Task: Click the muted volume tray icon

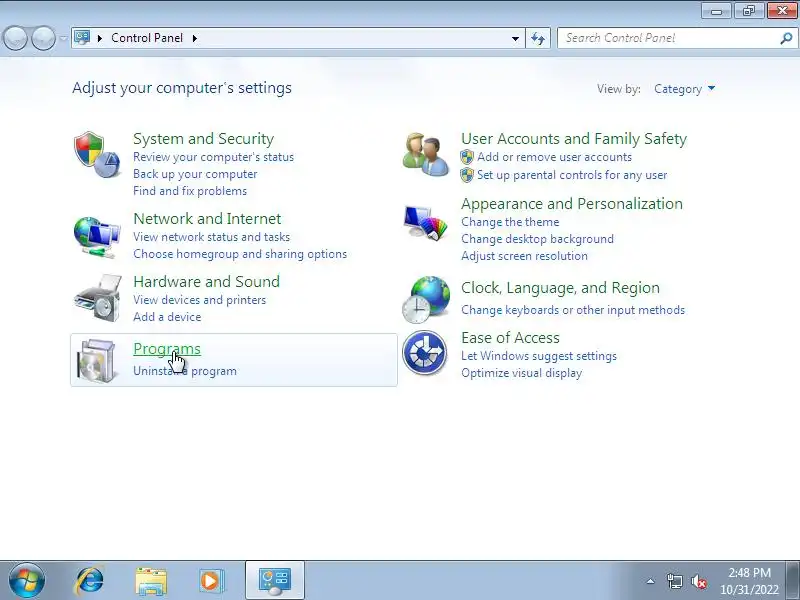Action: [x=699, y=581]
